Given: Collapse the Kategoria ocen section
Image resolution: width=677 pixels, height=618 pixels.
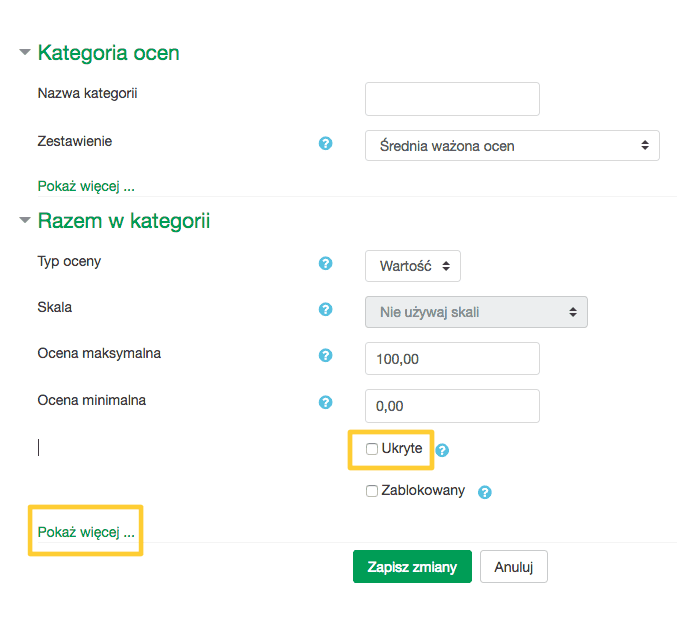Looking at the screenshot, I should pyautogui.click(x=25, y=52).
